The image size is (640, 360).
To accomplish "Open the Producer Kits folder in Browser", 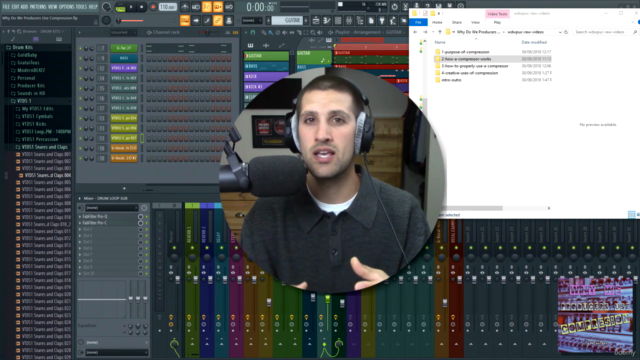I will pos(31,86).
